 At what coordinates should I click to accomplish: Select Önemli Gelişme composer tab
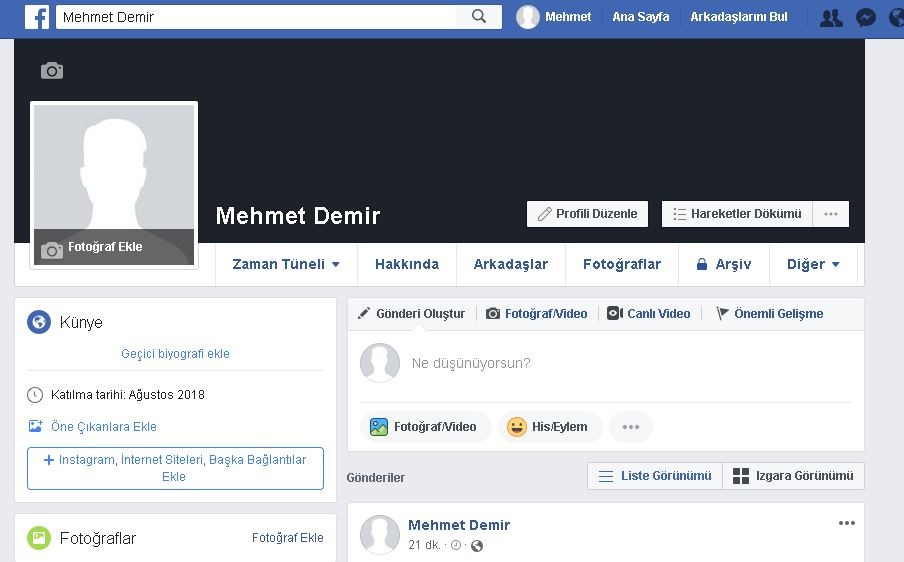coord(770,314)
